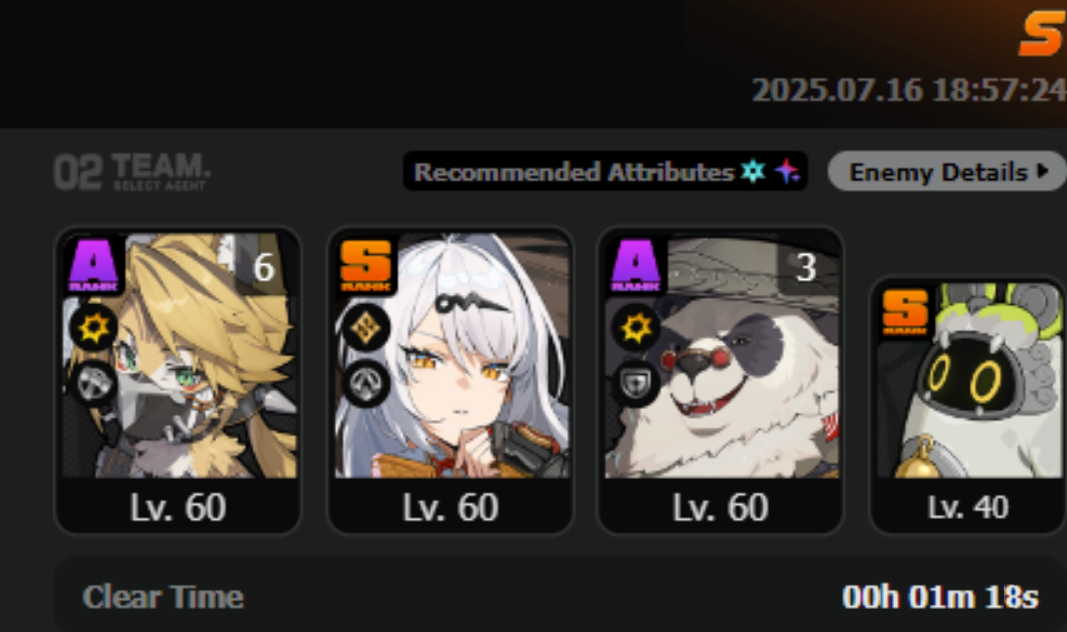Select the blonde agent portrait

(178, 354)
